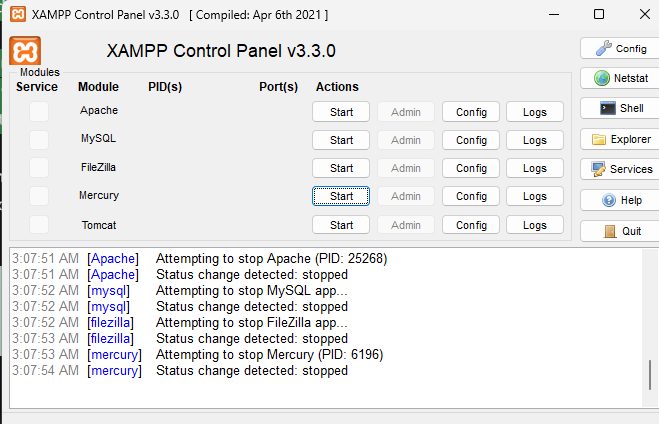Click log line 'Attempting to stop Mercury (PID: 6196)'

point(269,354)
